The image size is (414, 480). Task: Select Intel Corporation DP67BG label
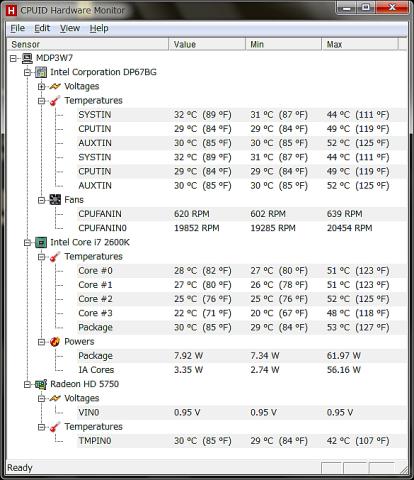[103, 72]
